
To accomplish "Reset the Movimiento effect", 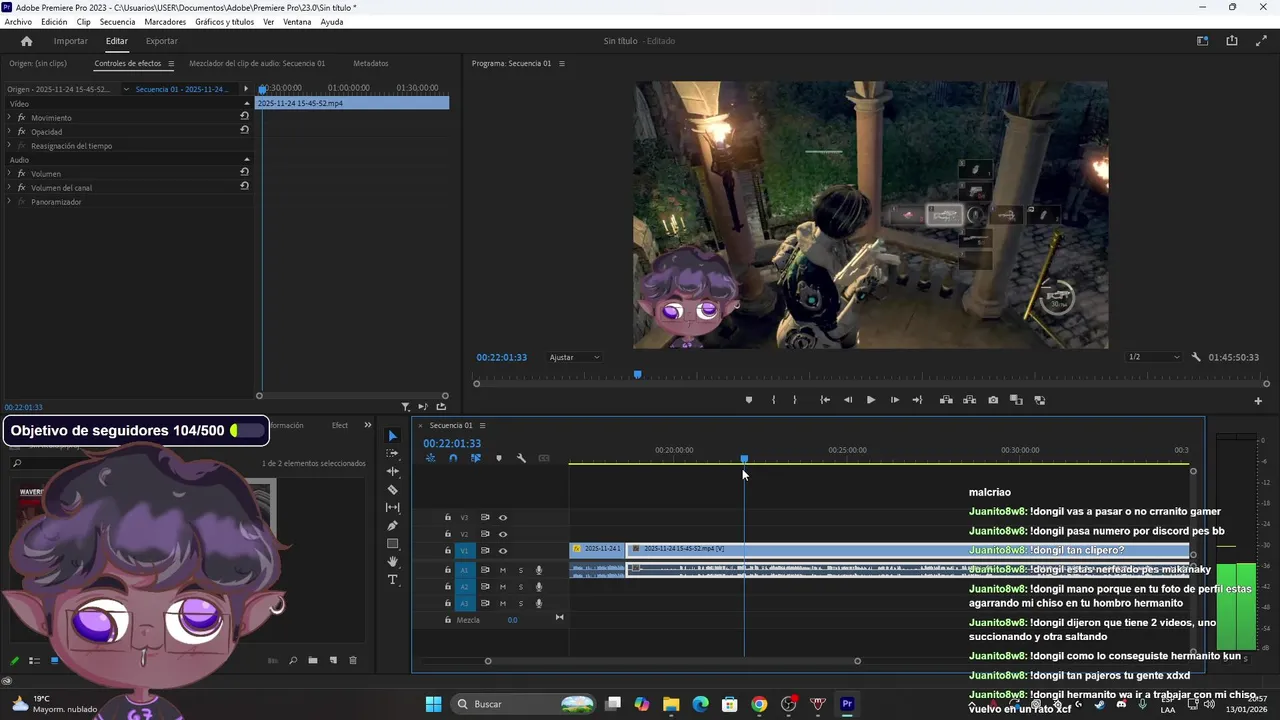I will pyautogui.click(x=244, y=116).
